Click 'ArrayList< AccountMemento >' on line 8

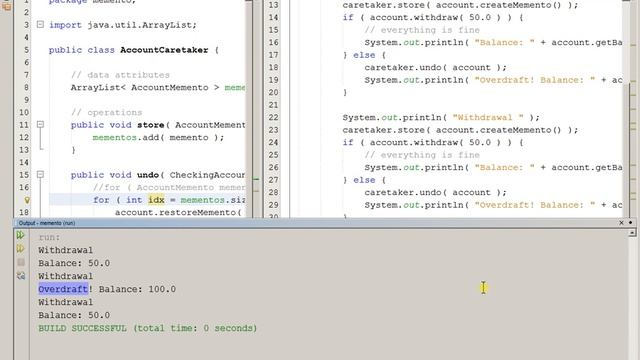point(145,87)
